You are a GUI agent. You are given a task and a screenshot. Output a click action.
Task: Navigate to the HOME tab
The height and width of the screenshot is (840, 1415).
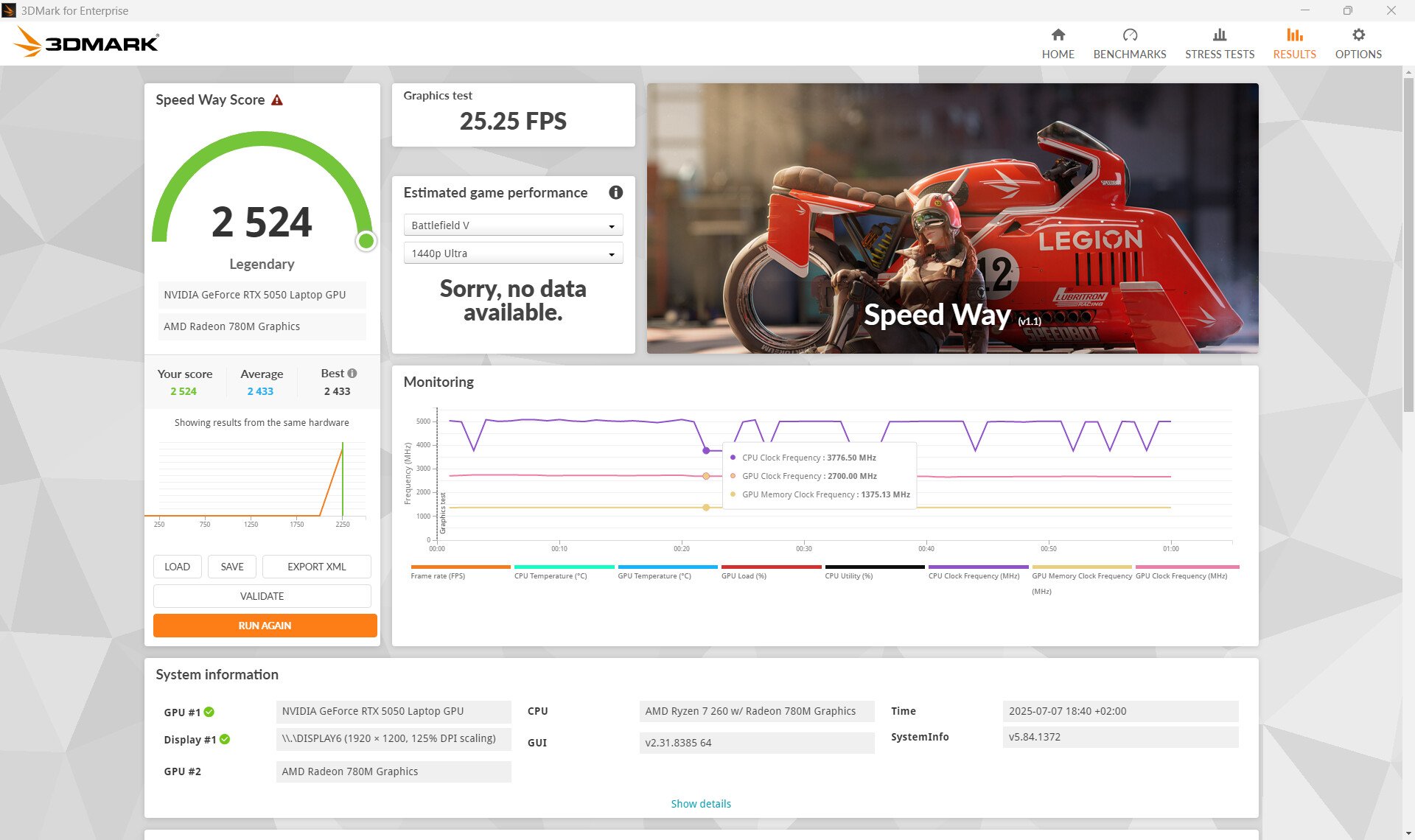pyautogui.click(x=1058, y=41)
